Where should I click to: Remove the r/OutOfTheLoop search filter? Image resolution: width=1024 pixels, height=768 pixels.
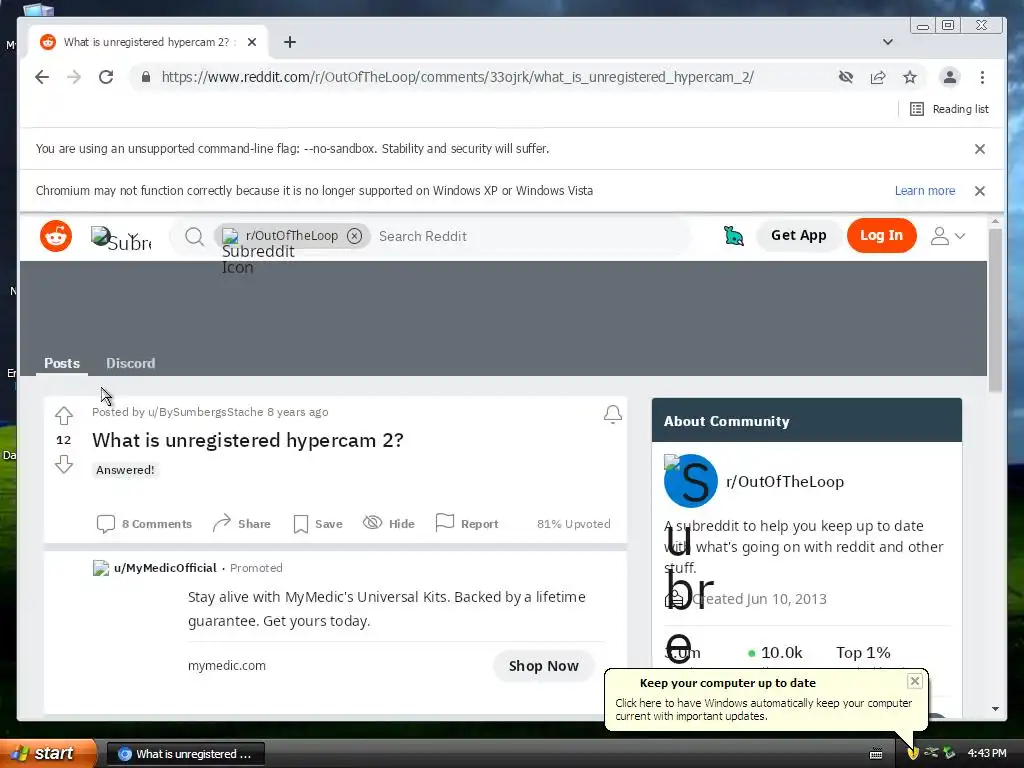[x=354, y=236]
